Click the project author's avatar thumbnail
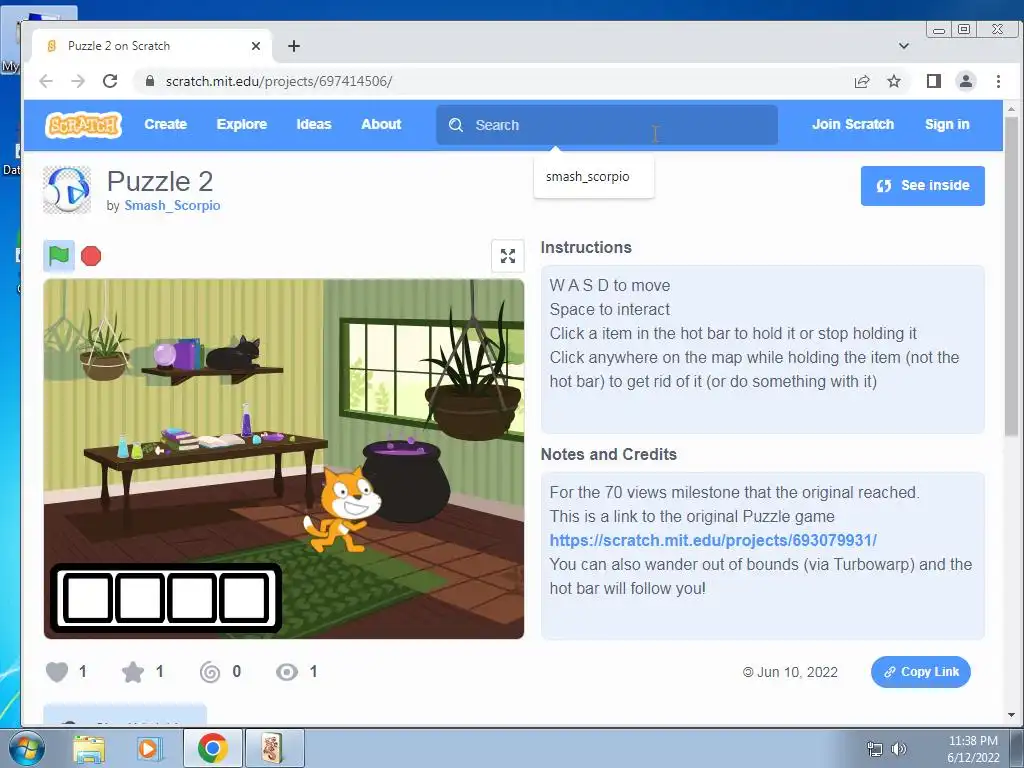The width and height of the screenshot is (1024, 768). point(67,190)
